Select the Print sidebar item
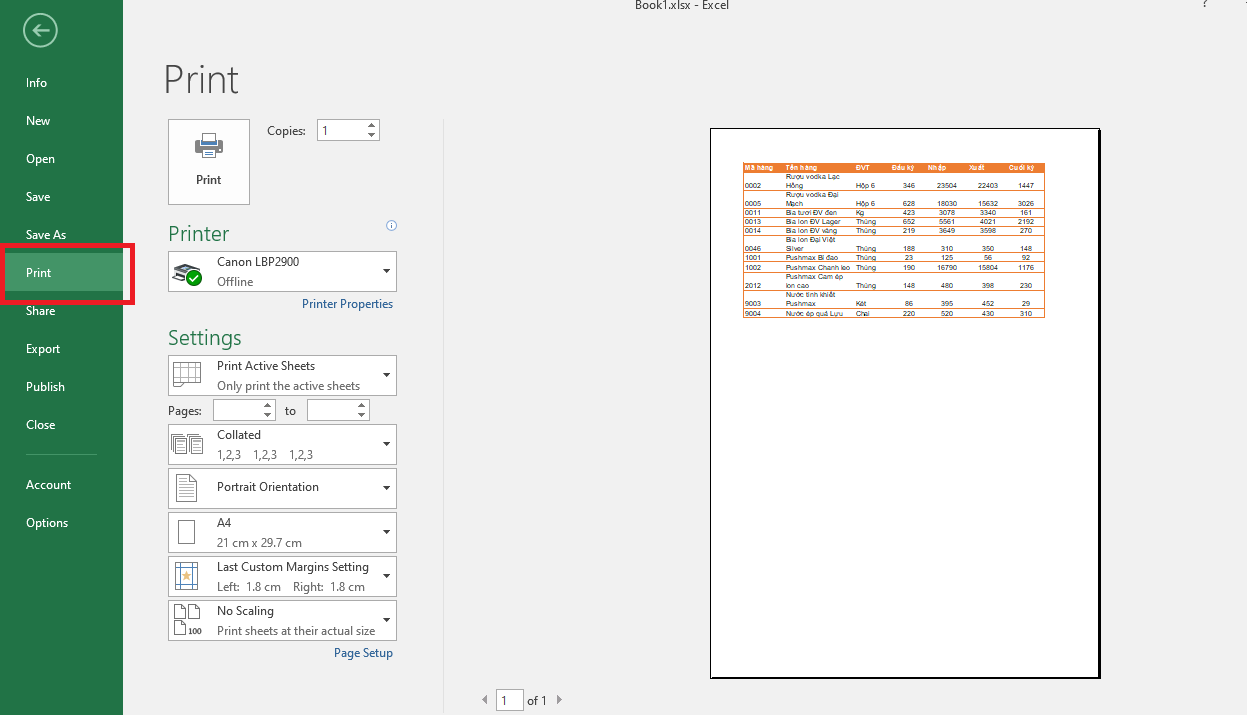The width and height of the screenshot is (1247, 715). (61, 273)
